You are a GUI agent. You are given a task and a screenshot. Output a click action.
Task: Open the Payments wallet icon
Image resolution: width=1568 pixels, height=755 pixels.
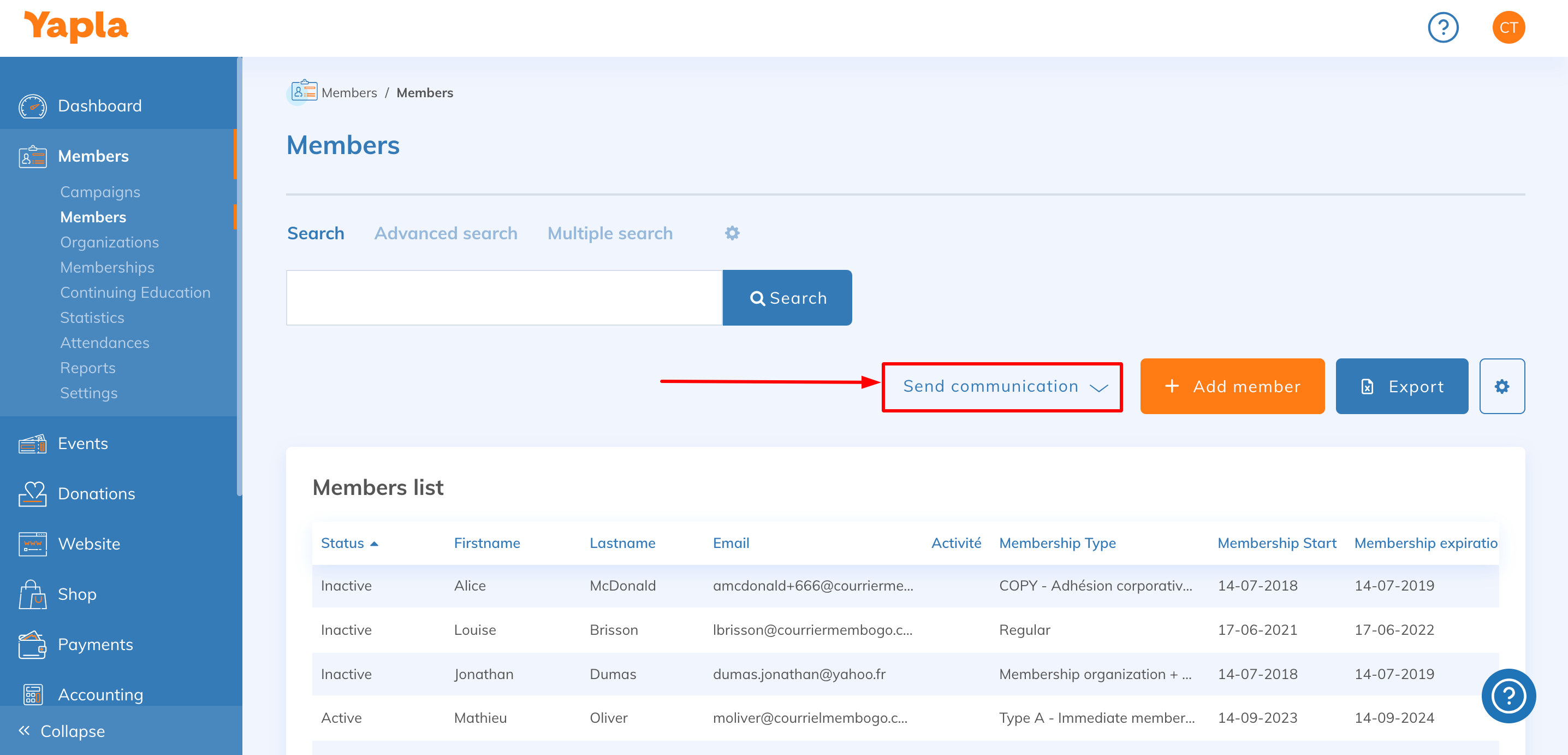[x=32, y=644]
